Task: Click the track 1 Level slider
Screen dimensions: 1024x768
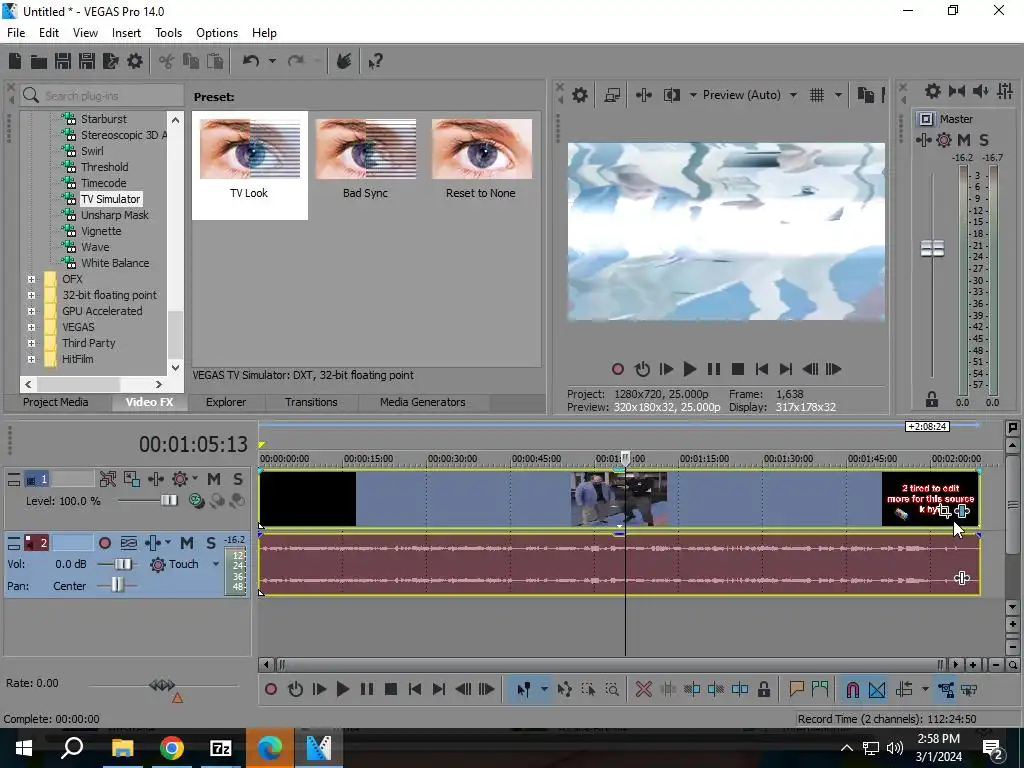Action: pyautogui.click(x=168, y=501)
